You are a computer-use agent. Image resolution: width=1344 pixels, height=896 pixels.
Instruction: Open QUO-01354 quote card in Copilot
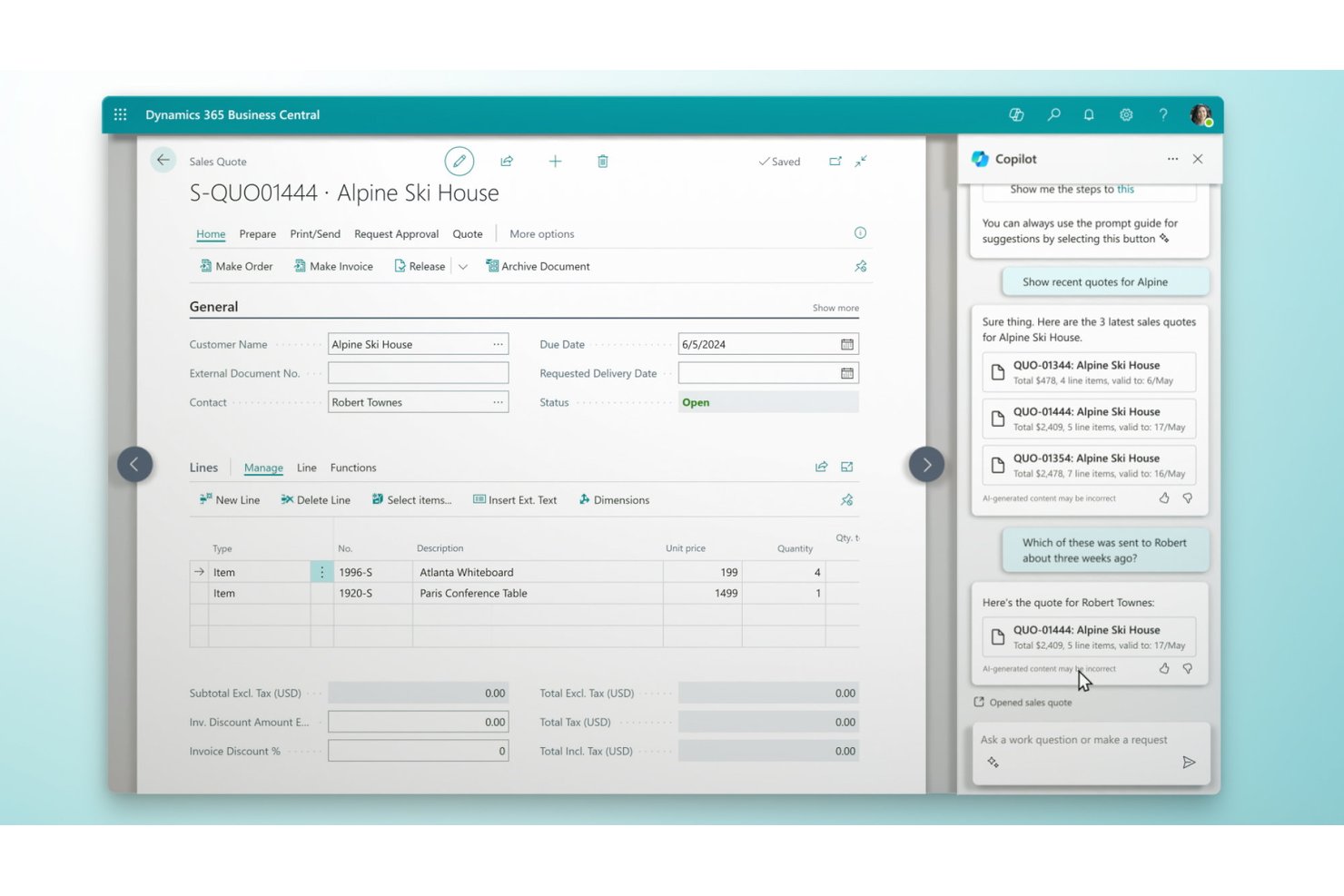tap(1090, 465)
